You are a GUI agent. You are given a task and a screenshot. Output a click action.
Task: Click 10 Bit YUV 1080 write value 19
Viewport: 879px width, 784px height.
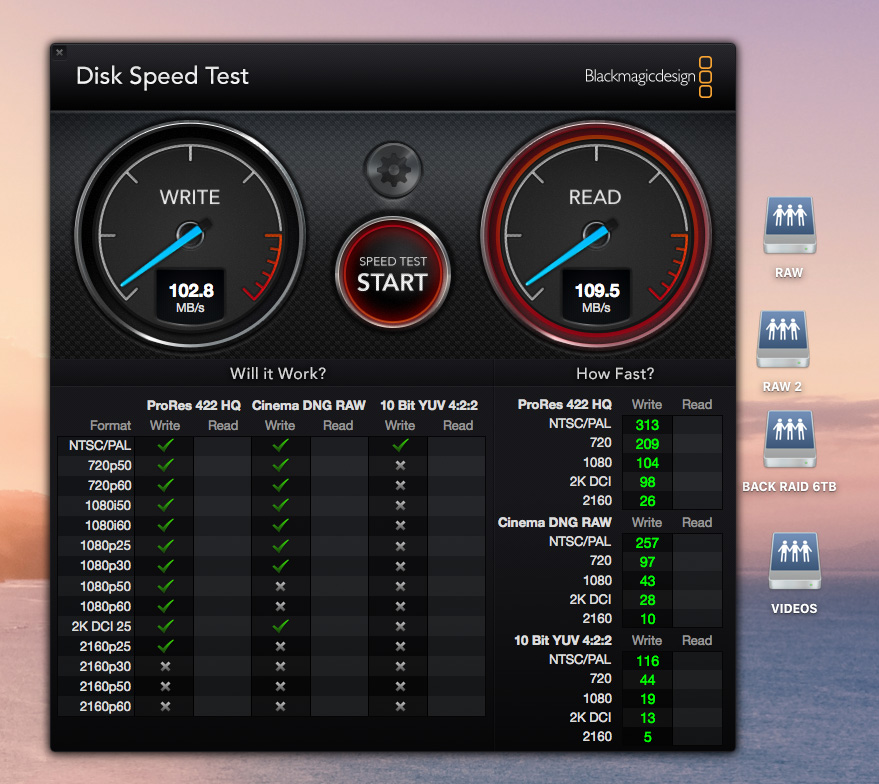click(647, 699)
